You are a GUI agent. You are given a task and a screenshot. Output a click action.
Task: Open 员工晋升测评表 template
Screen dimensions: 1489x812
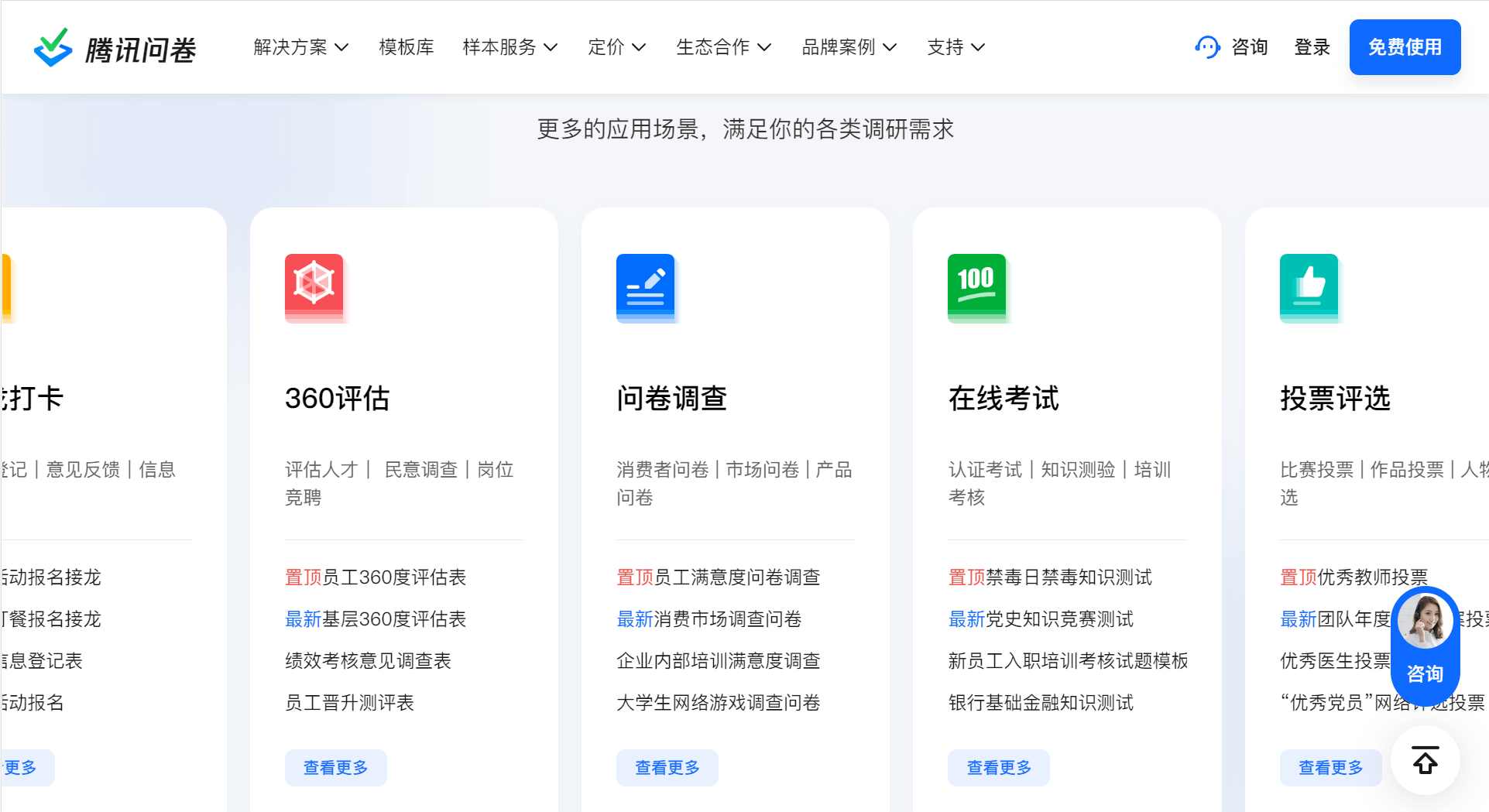[x=349, y=702]
